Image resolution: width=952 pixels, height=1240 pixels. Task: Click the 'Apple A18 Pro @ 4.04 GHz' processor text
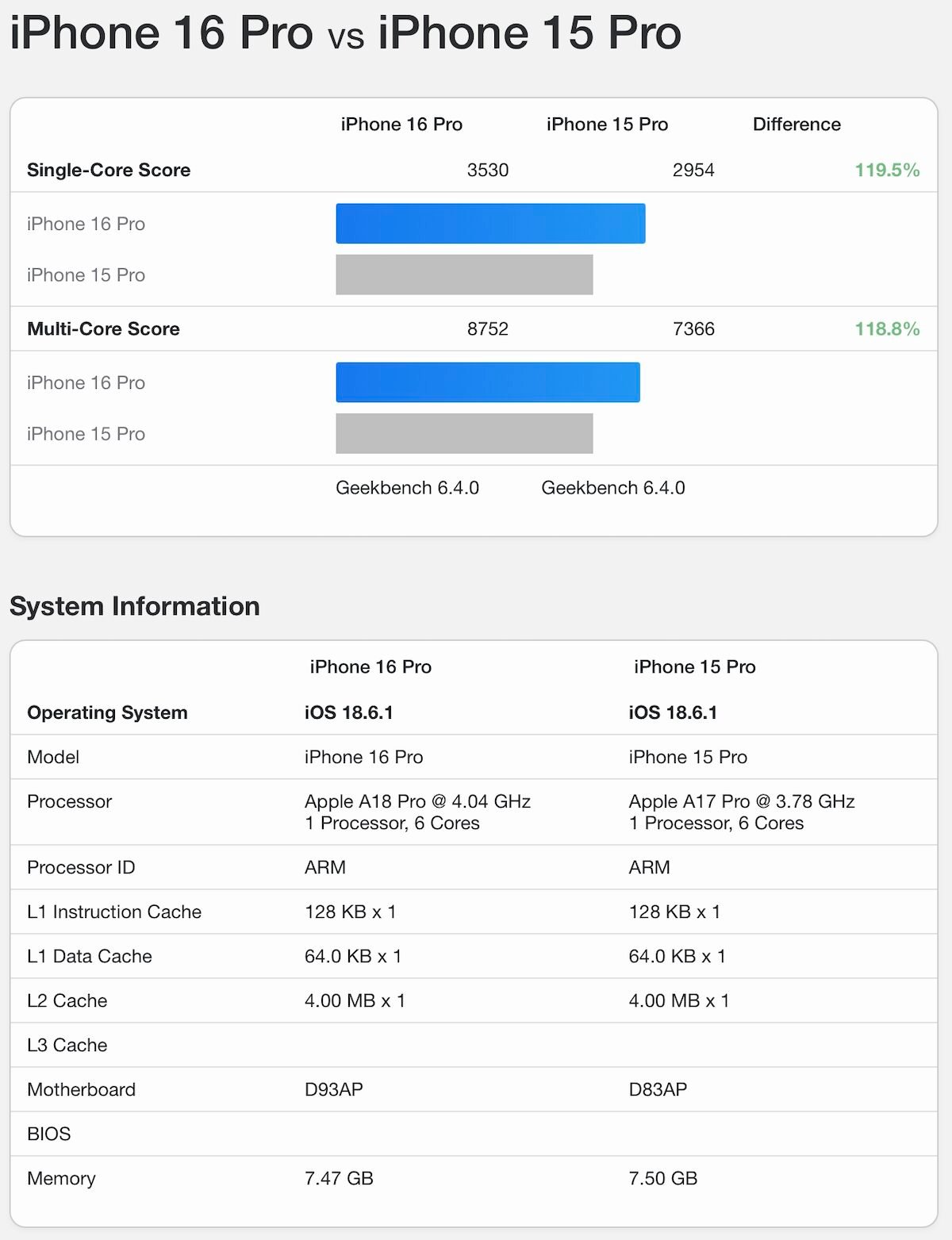417,801
